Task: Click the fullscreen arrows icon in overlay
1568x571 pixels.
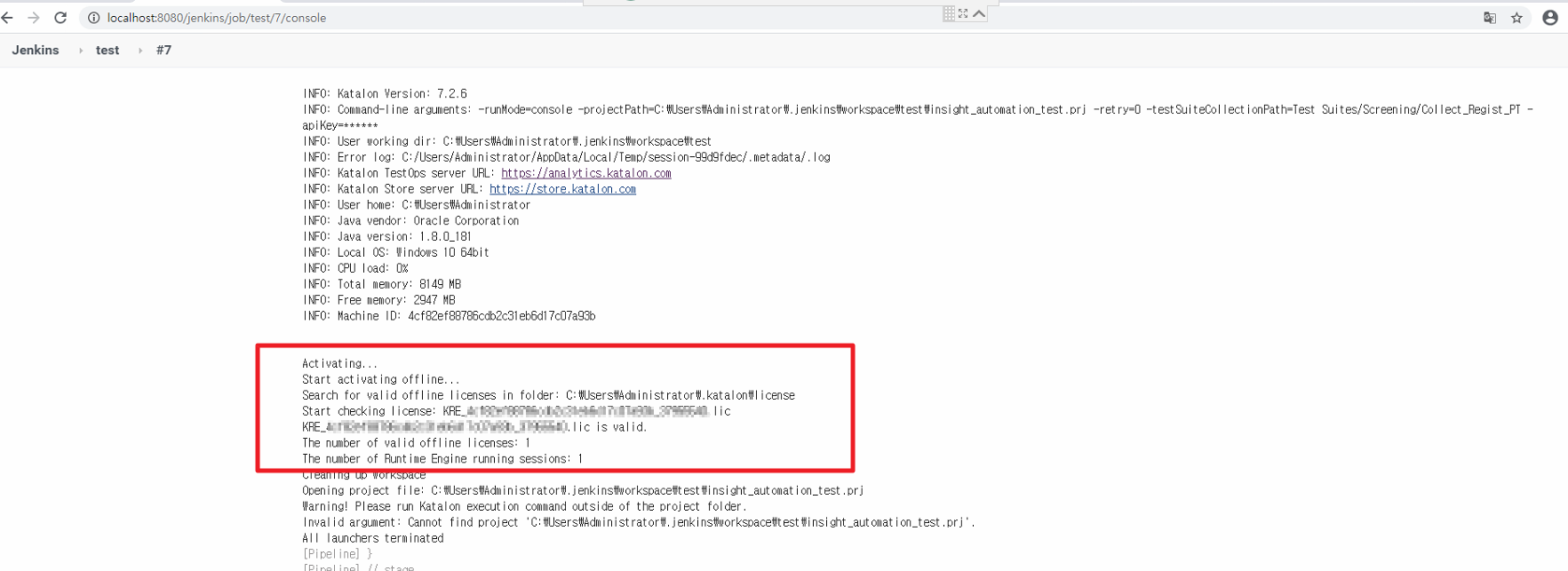Action: [x=963, y=13]
